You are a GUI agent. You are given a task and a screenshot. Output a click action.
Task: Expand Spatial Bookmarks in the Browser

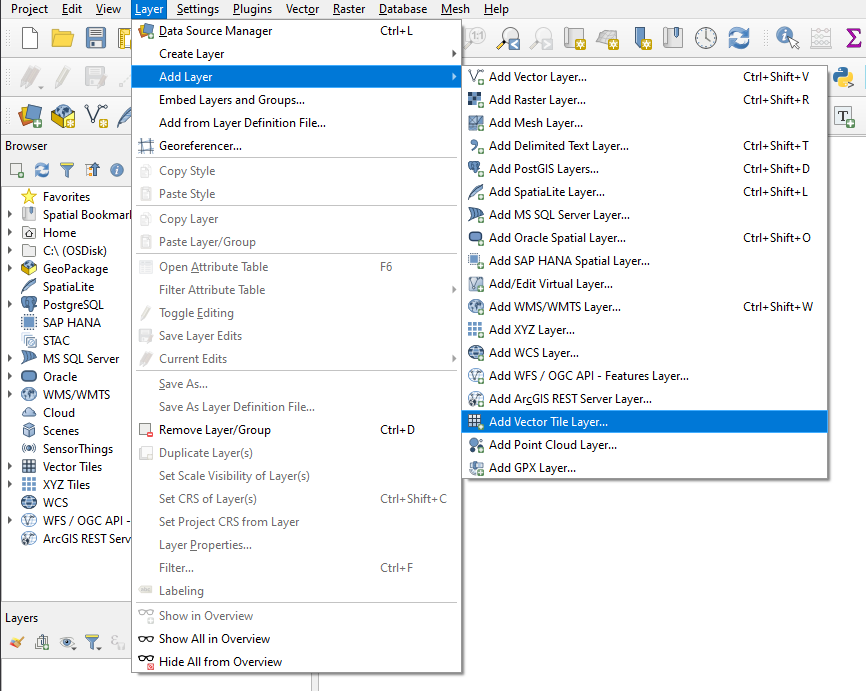tap(8, 214)
